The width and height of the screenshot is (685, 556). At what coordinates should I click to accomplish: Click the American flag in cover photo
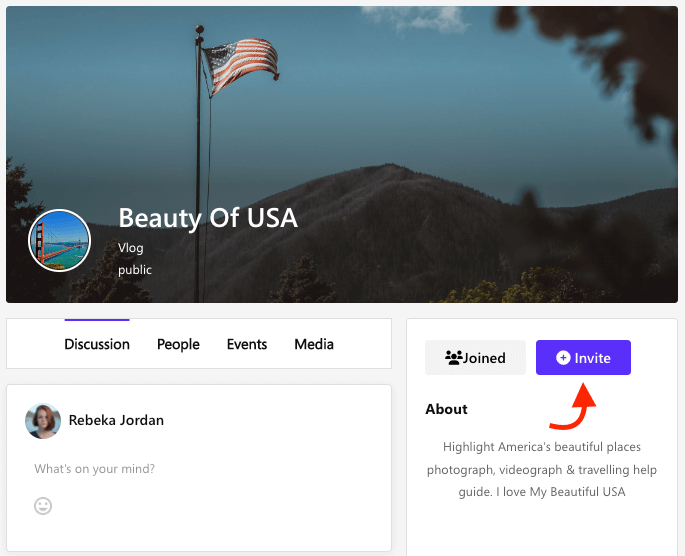point(239,64)
